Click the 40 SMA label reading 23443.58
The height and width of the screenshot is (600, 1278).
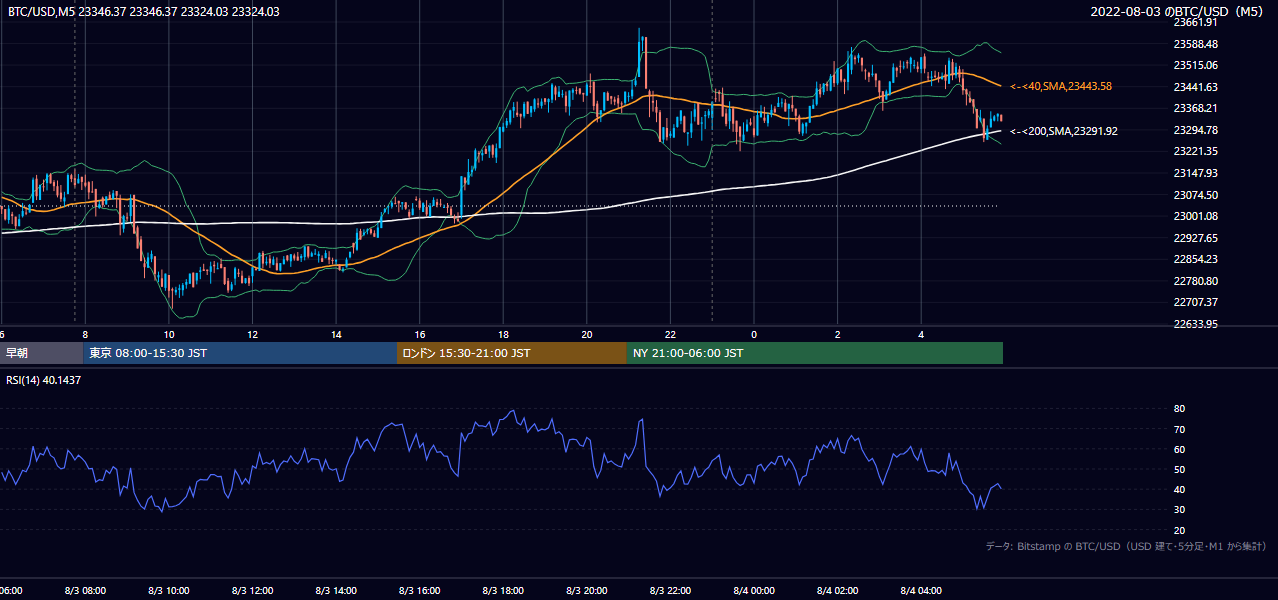(x=1061, y=87)
